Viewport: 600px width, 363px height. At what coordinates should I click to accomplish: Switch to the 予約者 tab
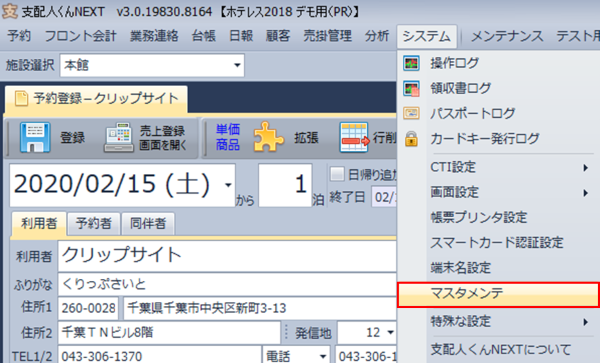coord(93,223)
